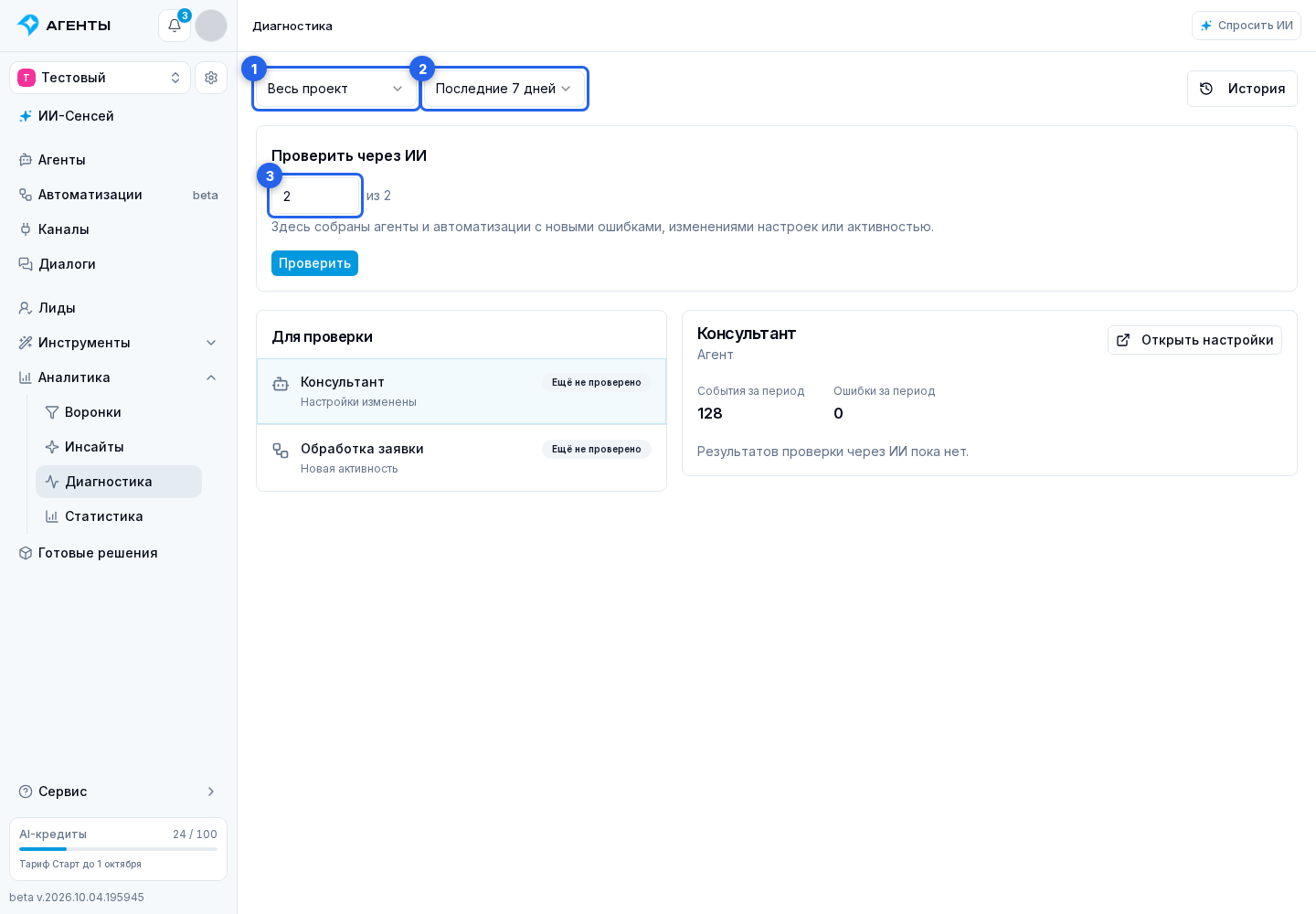The image size is (1316, 914).
Task: Expand the Инструменты menu
Action: pos(119,343)
